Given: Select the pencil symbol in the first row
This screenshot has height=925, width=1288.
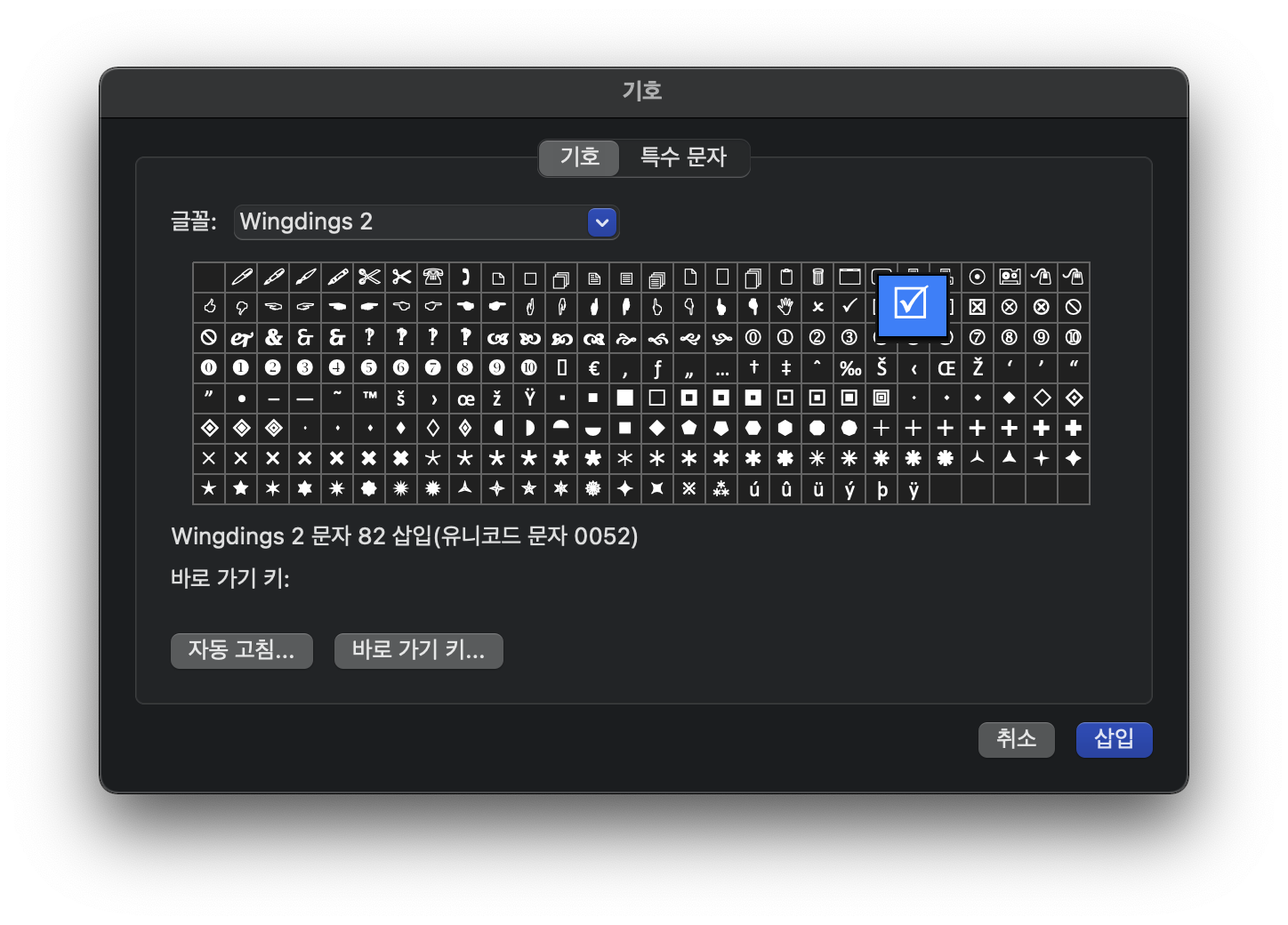Looking at the screenshot, I should 241,277.
